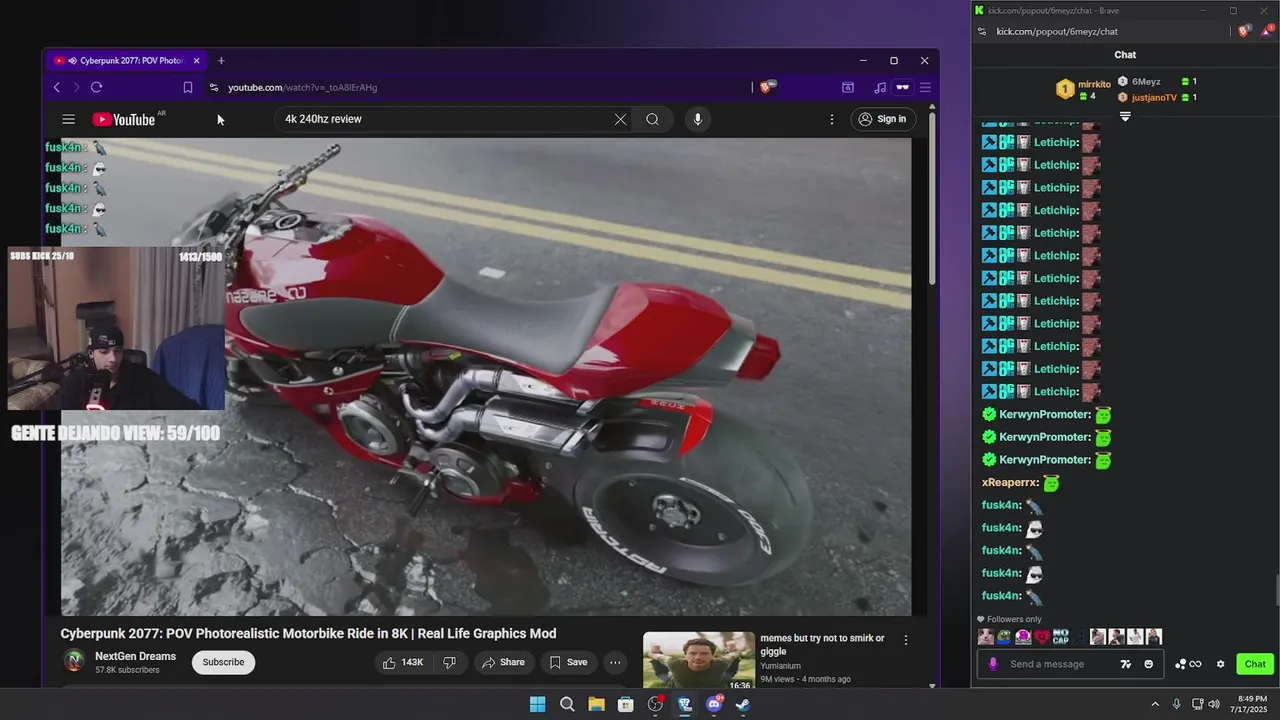Image resolution: width=1280 pixels, height=720 pixels.
Task: Reload the YouTube page
Action: tap(96, 87)
